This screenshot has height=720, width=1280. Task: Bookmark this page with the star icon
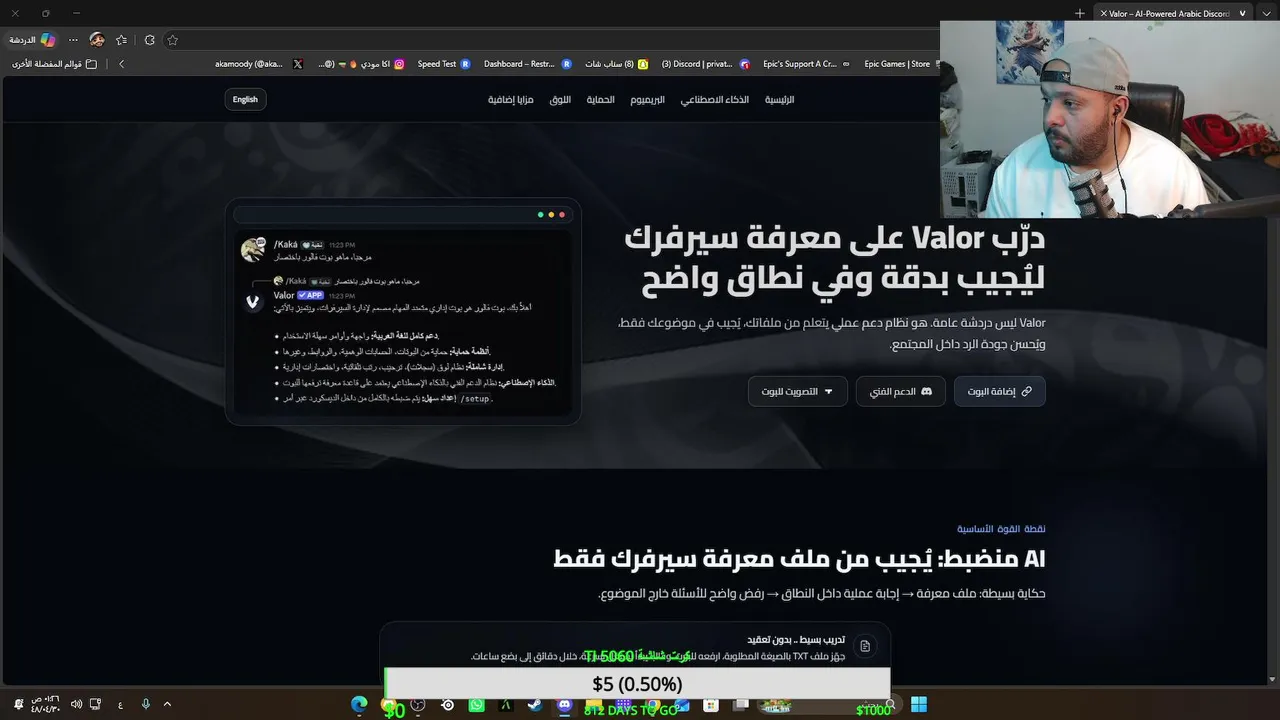[x=173, y=40]
